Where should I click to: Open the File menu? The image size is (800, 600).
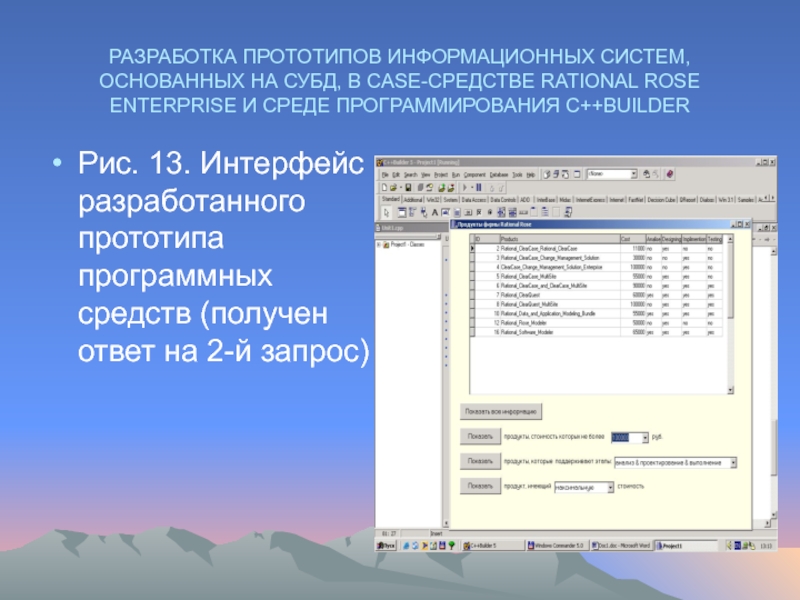click(385, 174)
